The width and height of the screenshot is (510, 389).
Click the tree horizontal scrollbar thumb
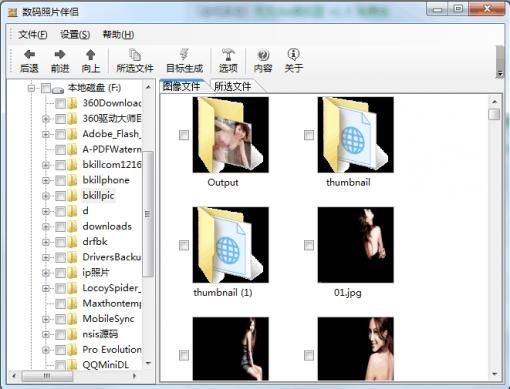pyautogui.click(x=47, y=376)
